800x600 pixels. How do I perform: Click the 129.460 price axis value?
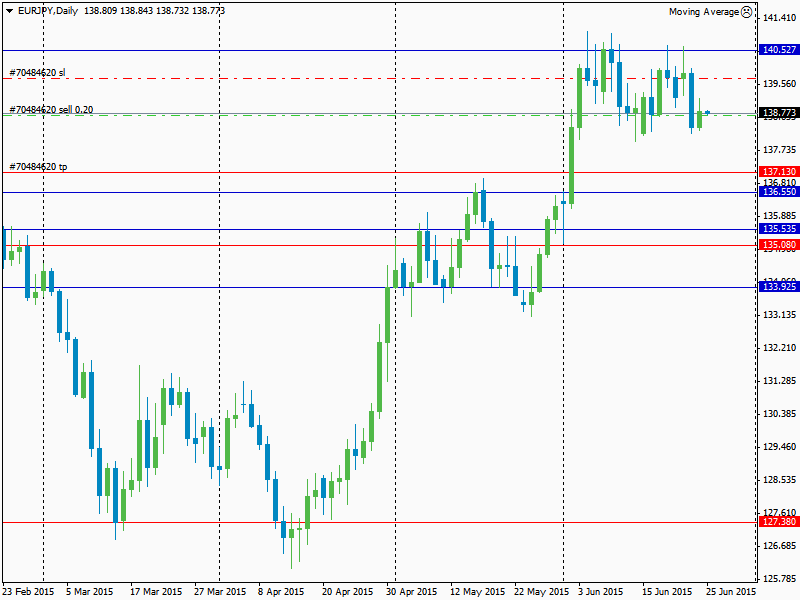[779, 447]
